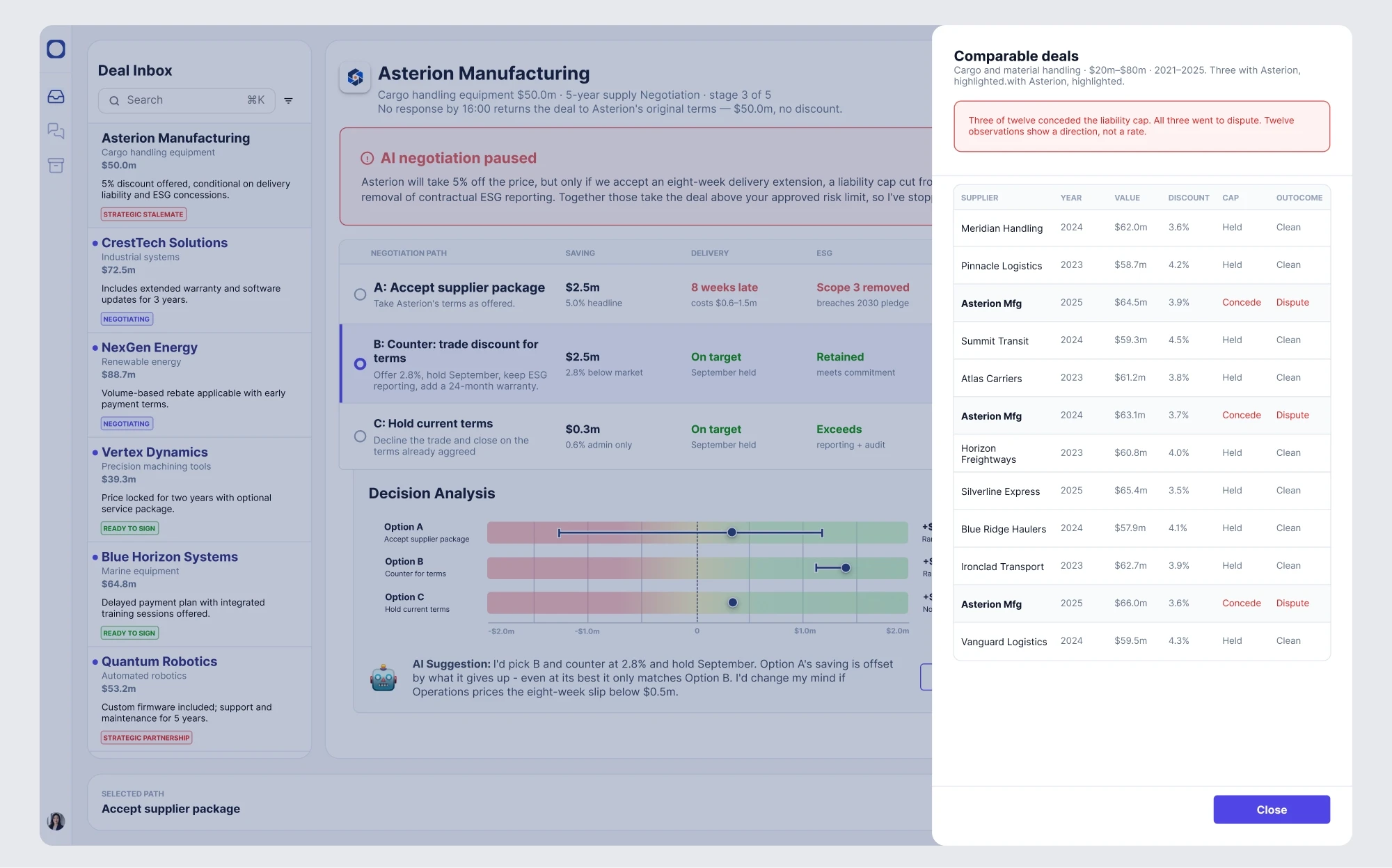This screenshot has width=1392, height=868.
Task: Click the AI robot suggestion avatar
Action: (x=383, y=678)
